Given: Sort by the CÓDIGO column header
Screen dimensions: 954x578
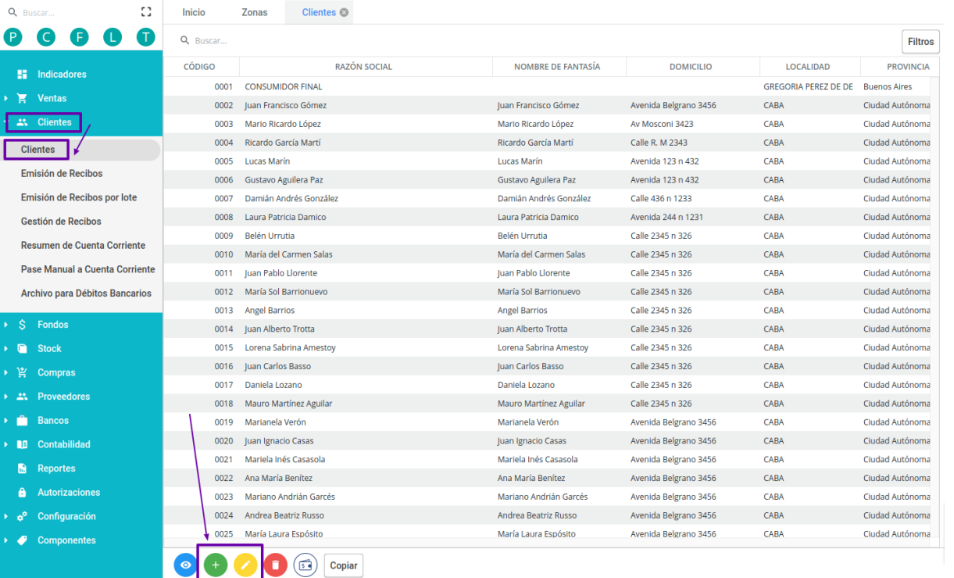Looking at the screenshot, I should pos(200,66).
